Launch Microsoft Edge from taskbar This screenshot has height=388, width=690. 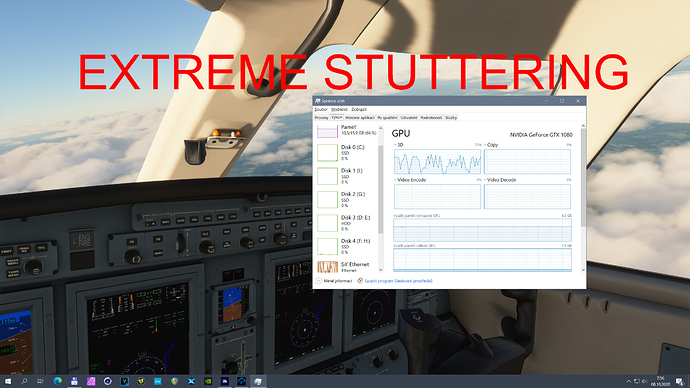point(58,381)
